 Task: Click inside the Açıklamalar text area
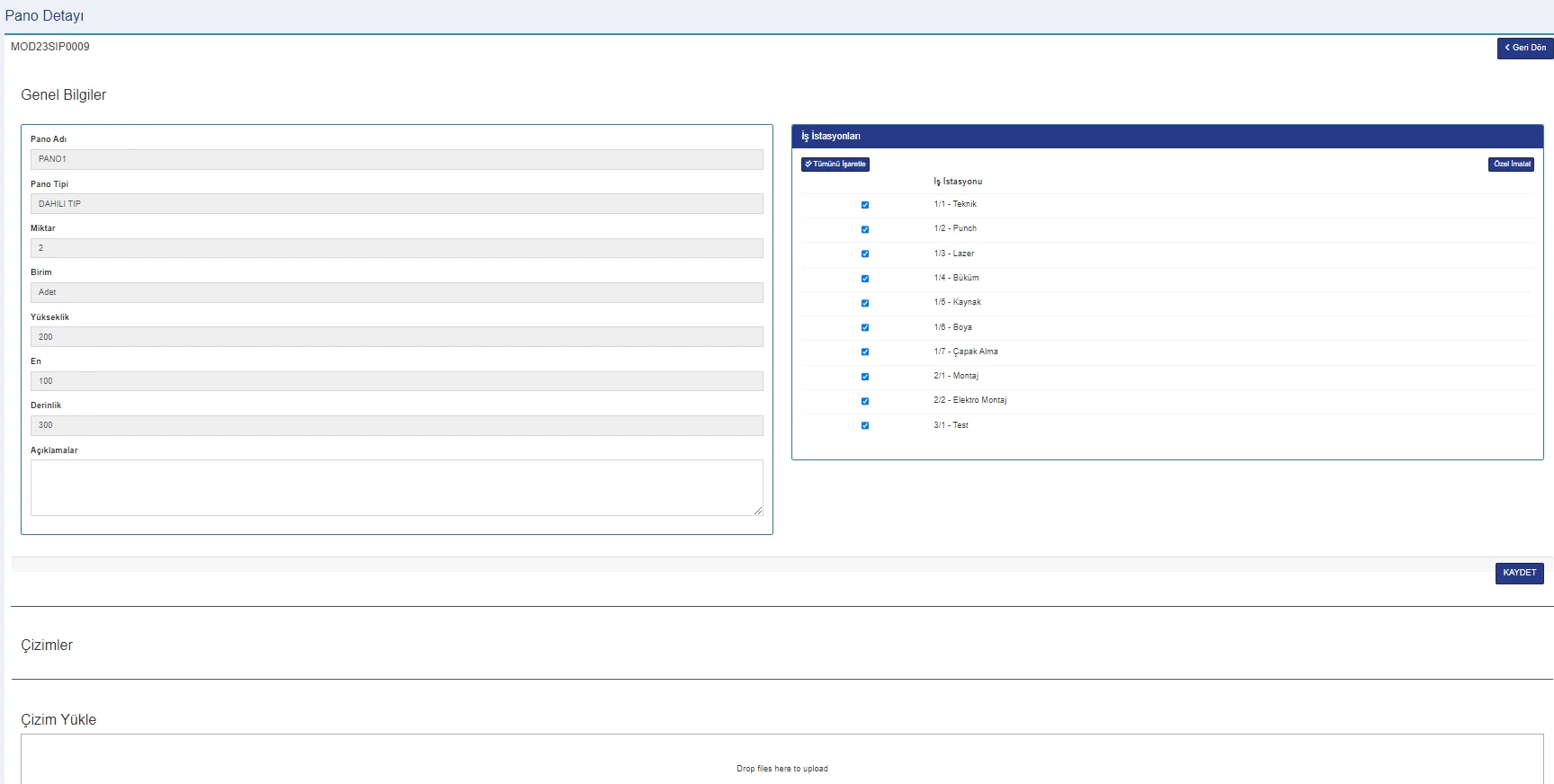397,487
